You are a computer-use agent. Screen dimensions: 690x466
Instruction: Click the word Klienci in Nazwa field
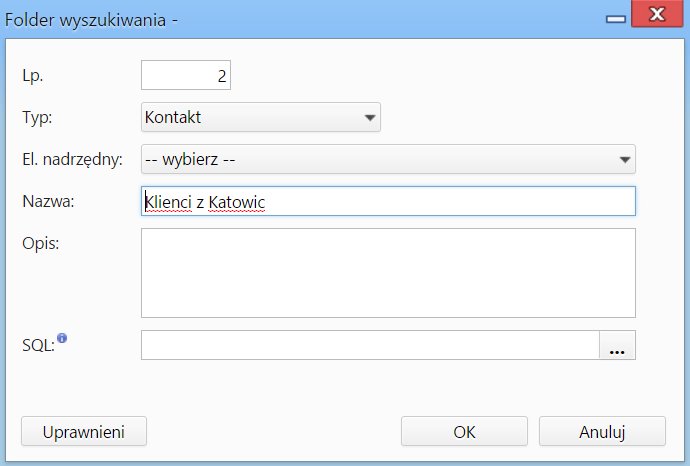coord(169,202)
